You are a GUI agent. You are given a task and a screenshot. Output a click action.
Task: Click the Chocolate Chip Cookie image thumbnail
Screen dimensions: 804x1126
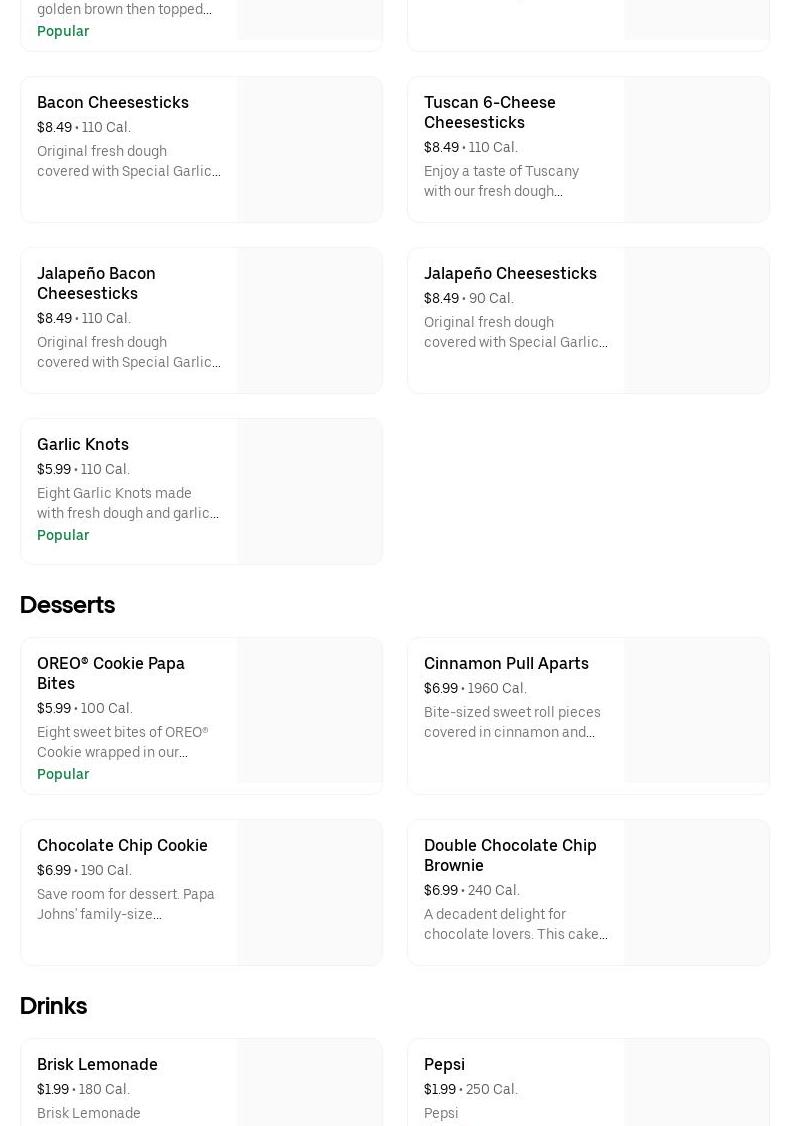coord(310,893)
